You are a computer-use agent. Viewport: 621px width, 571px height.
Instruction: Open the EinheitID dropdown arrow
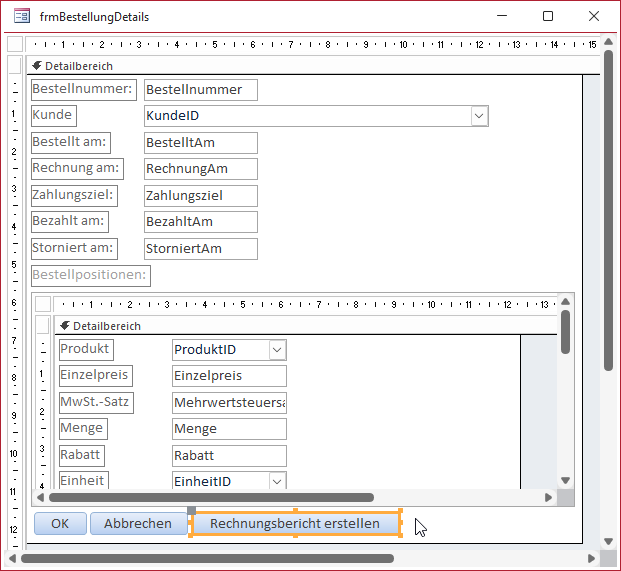[277, 482]
